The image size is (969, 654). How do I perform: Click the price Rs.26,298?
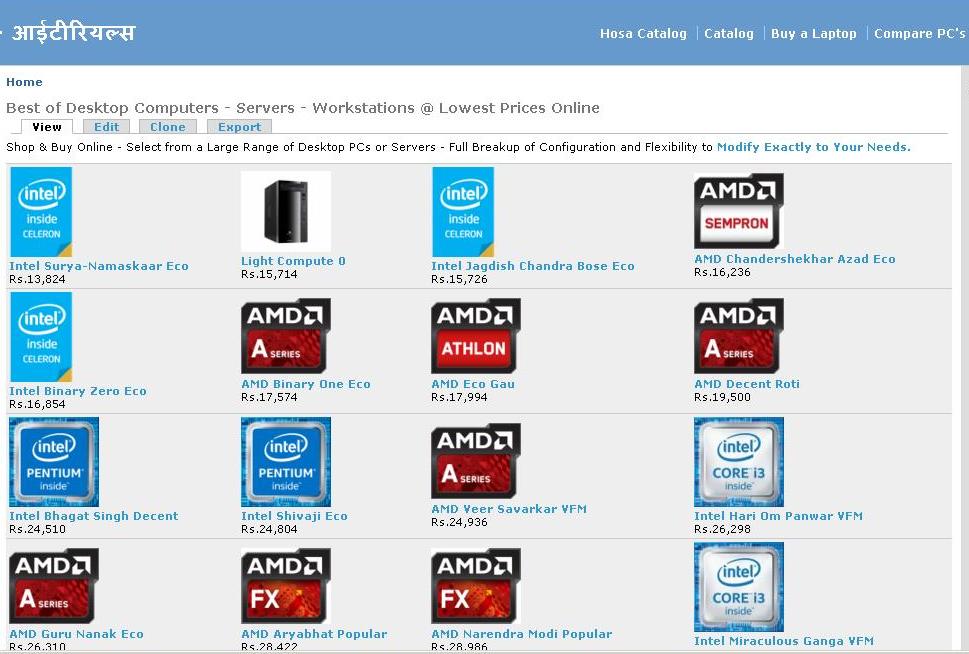pyautogui.click(x=722, y=529)
